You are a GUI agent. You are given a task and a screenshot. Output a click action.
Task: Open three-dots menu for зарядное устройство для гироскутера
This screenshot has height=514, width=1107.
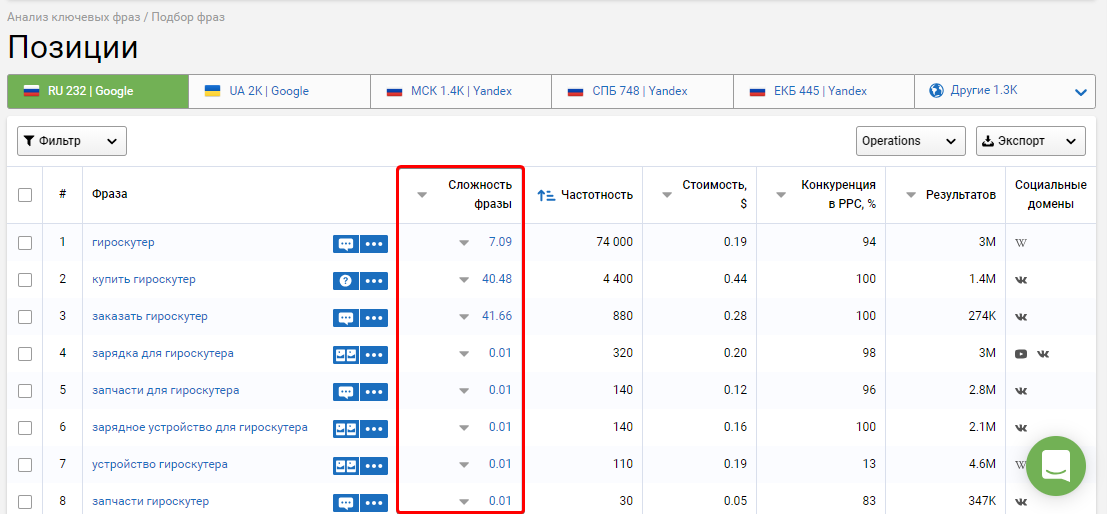coord(374,429)
